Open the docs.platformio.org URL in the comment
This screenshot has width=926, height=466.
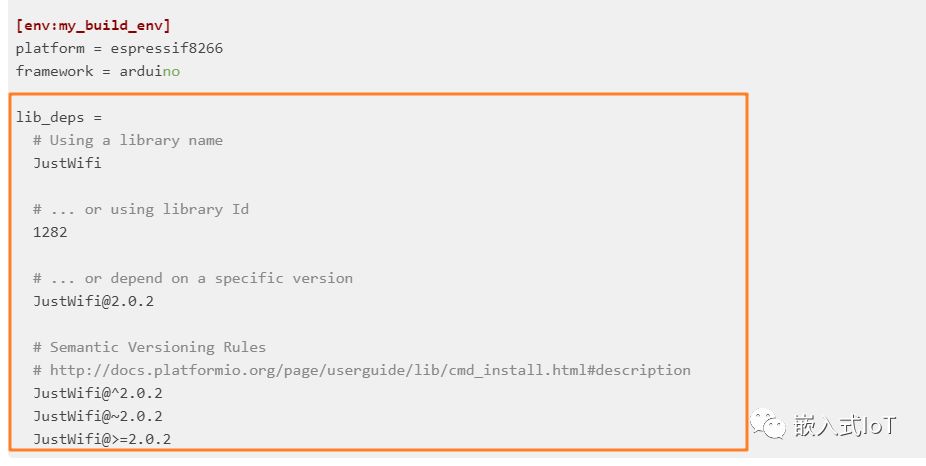point(370,370)
